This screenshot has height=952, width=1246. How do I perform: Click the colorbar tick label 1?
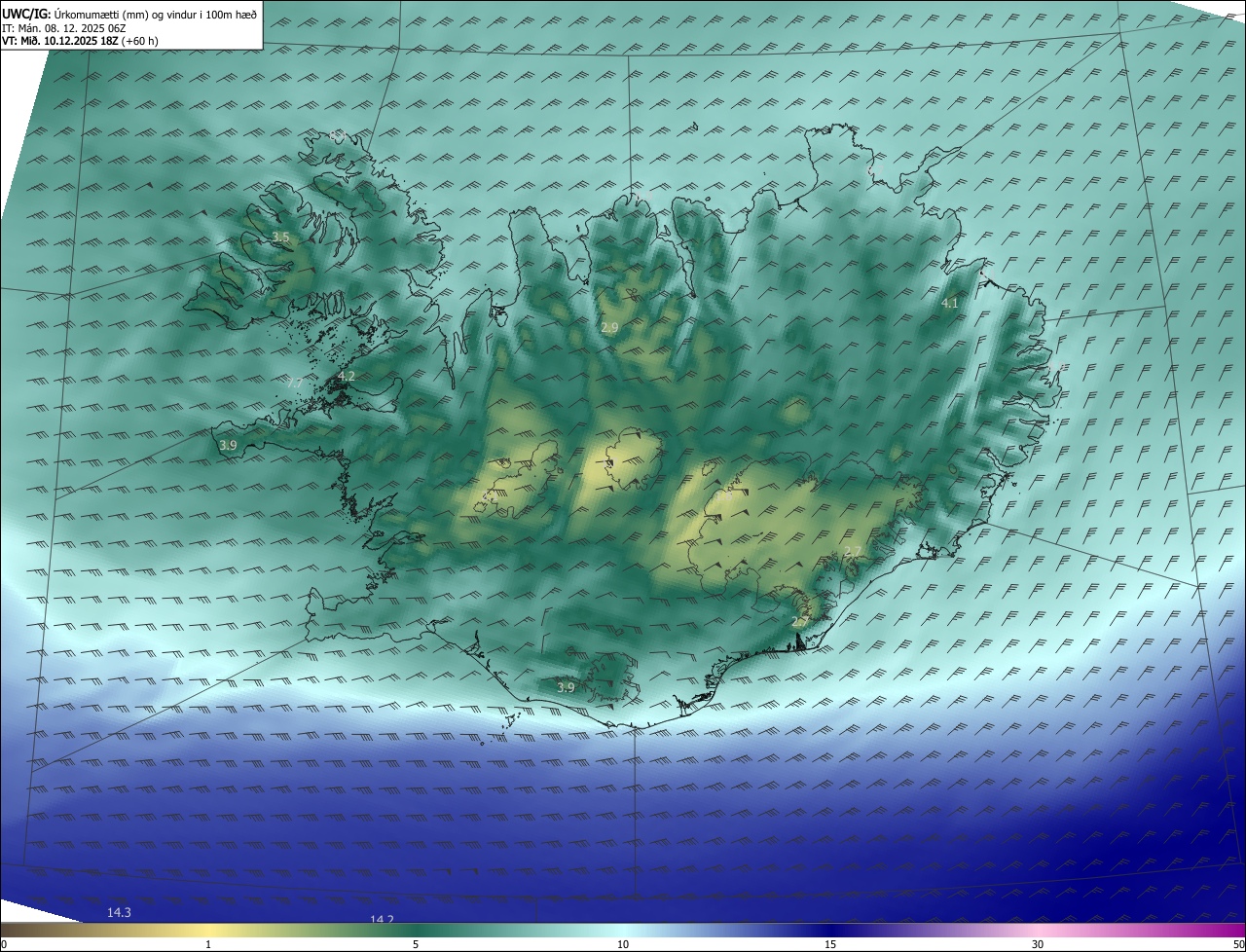click(208, 944)
